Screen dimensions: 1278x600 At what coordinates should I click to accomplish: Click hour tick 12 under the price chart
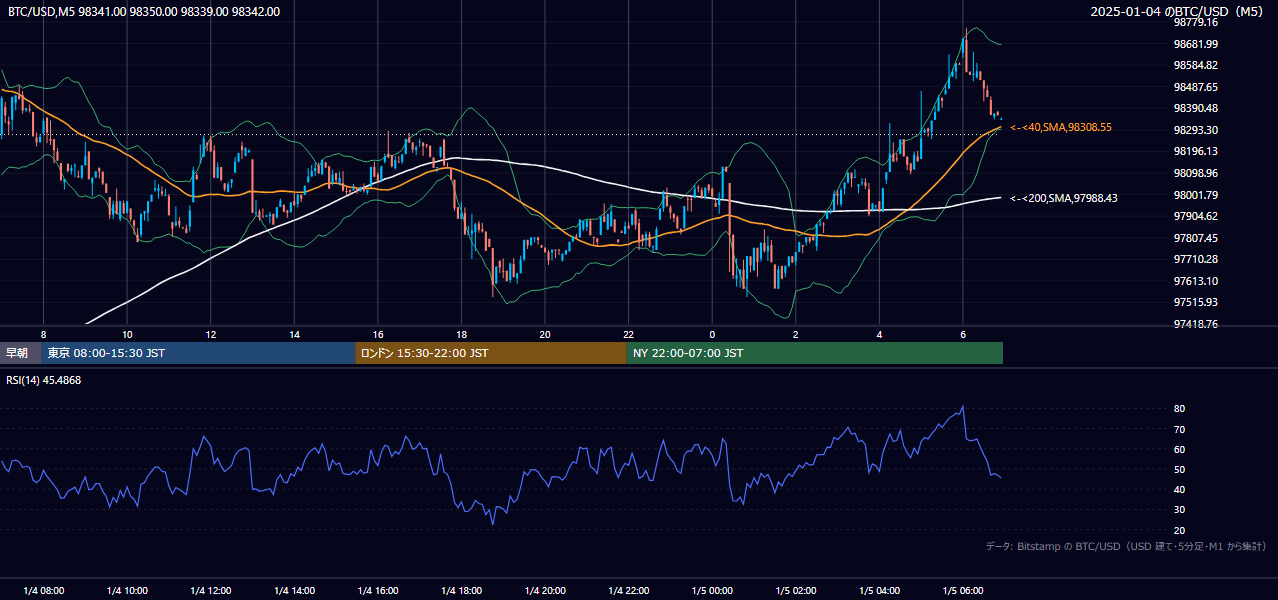tap(211, 334)
